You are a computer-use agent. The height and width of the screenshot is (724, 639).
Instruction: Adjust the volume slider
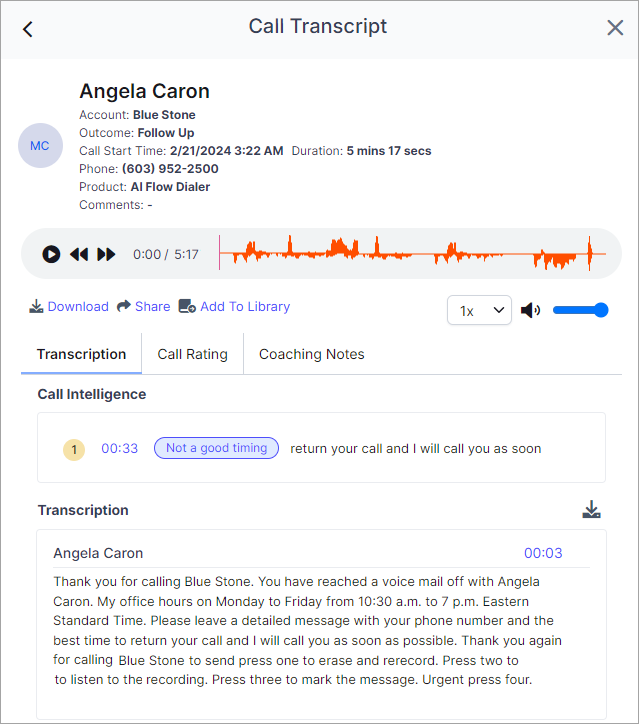[x=580, y=310]
